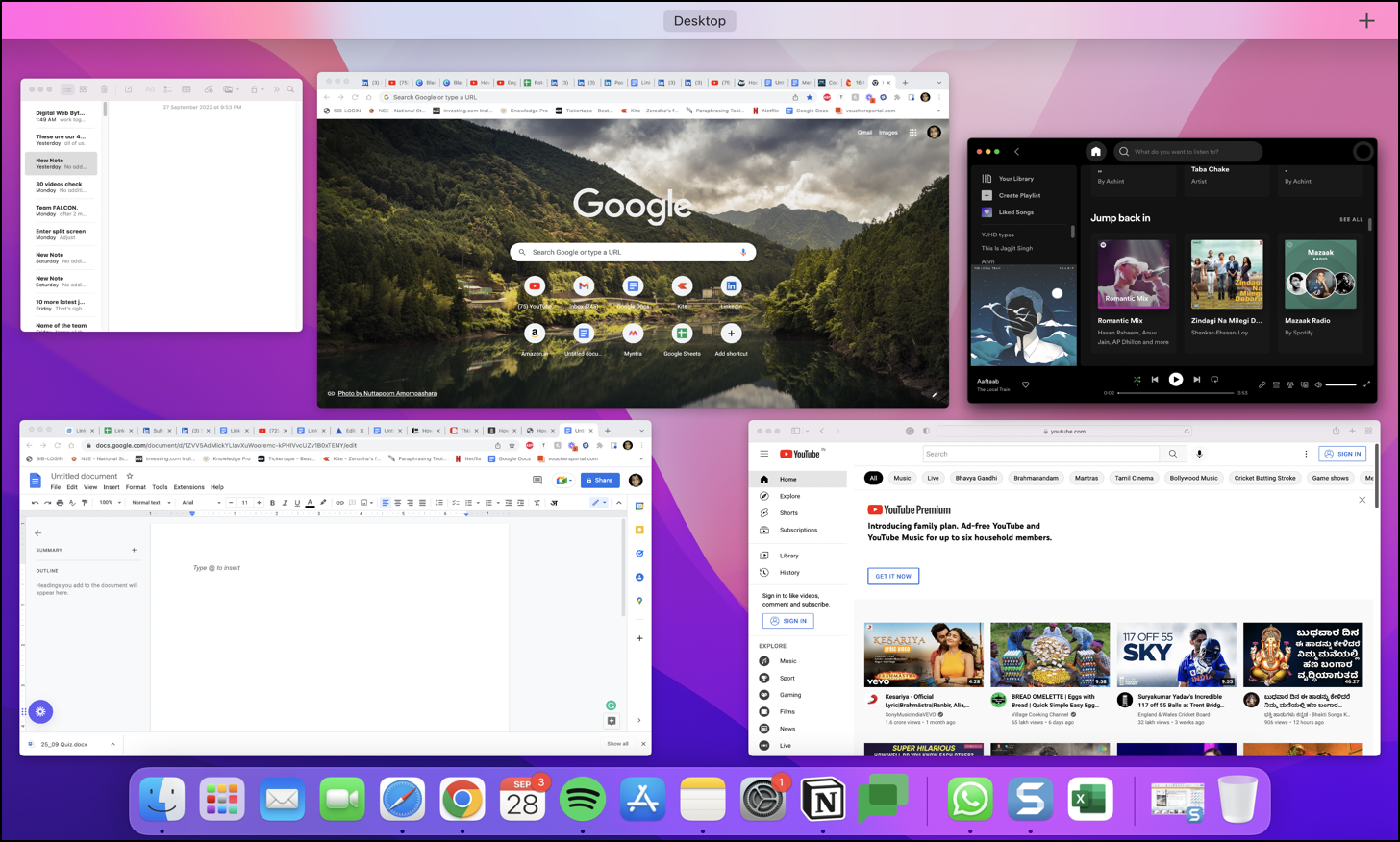Go to previous track in Spotify
1400x842 pixels.
1155,380
